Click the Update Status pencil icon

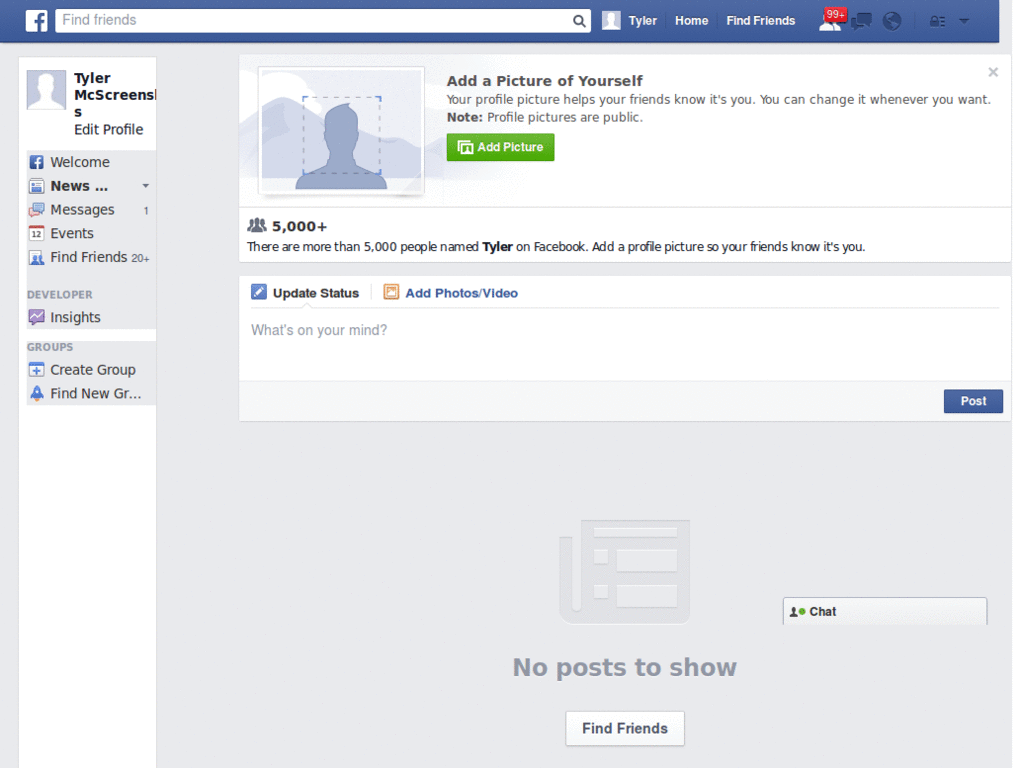coord(259,292)
